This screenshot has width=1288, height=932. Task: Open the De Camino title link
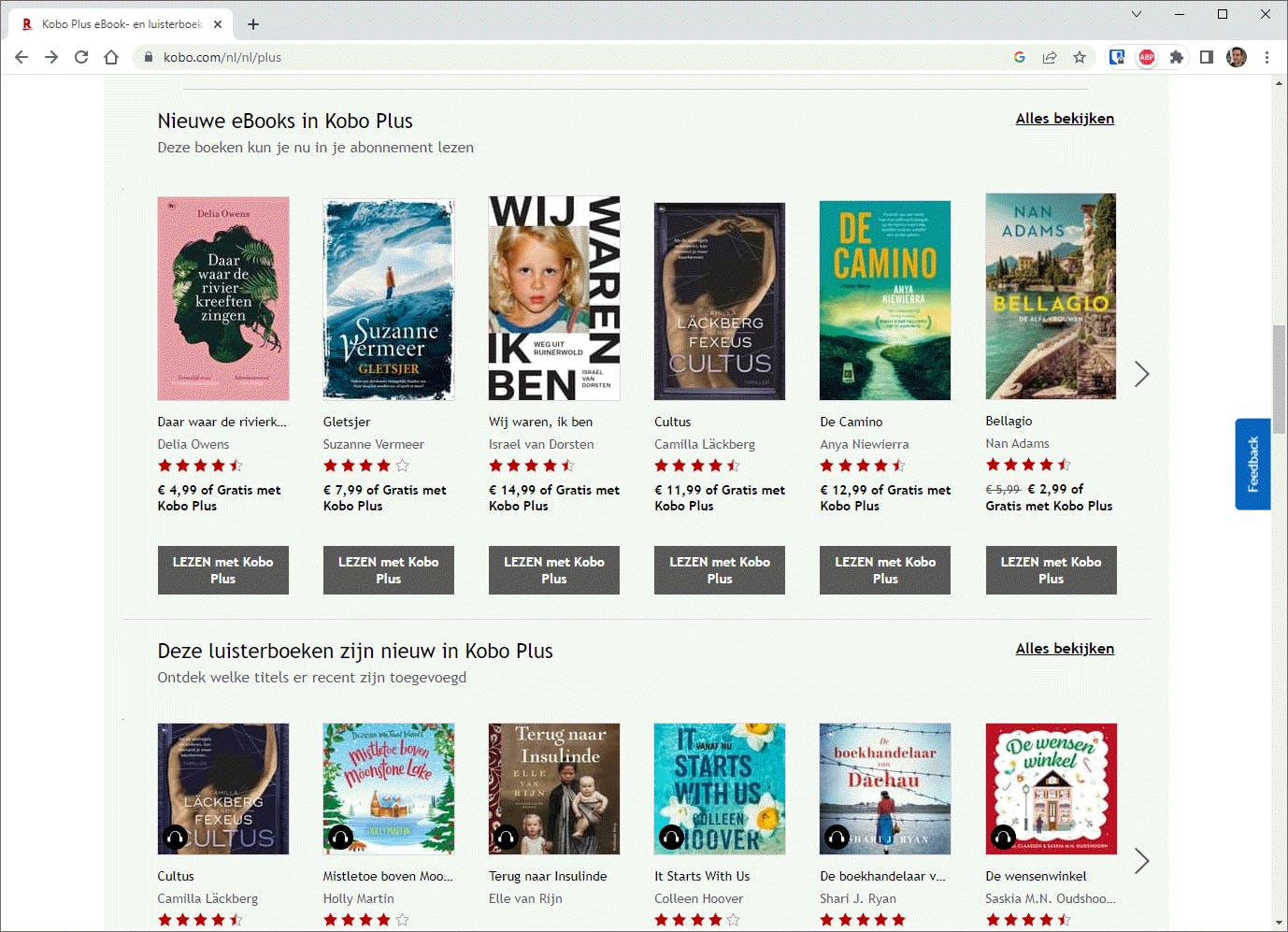852,422
